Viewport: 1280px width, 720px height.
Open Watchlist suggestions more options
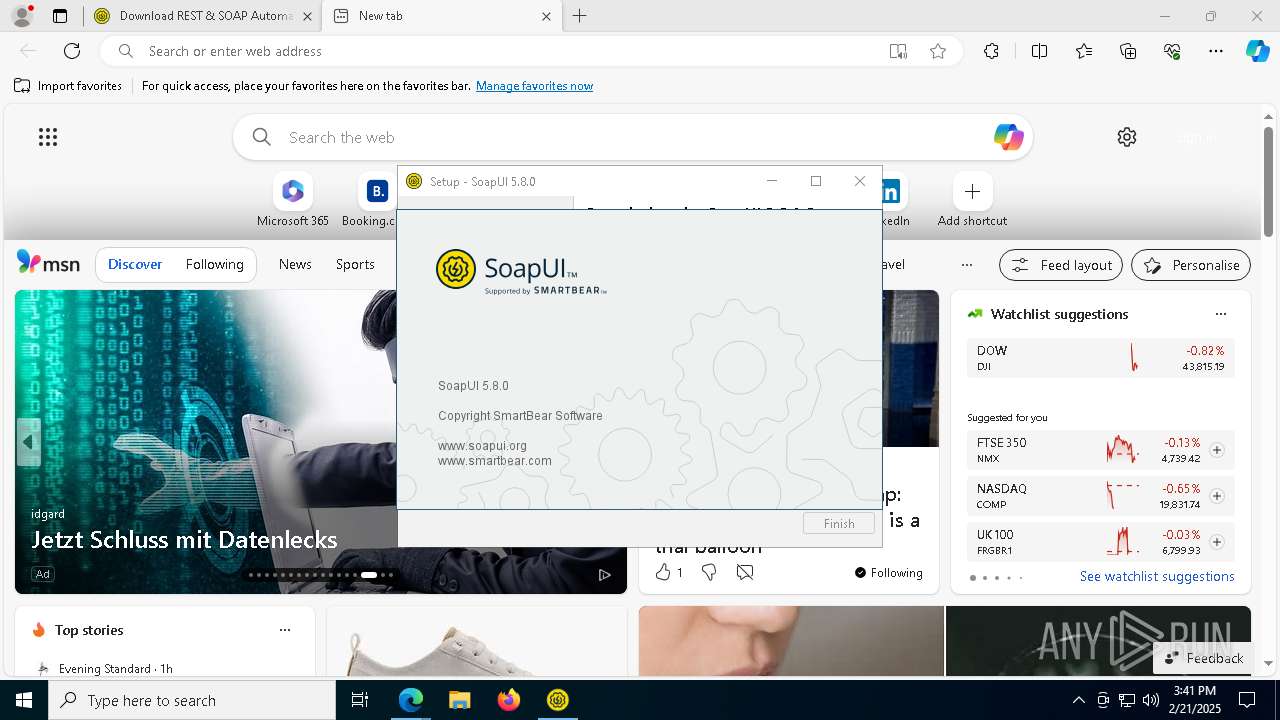pos(1220,314)
